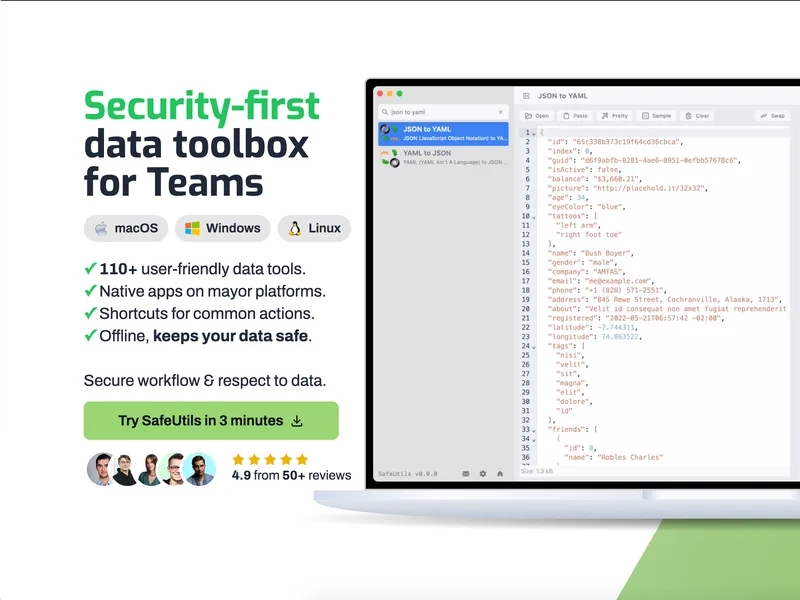Click the SafeUtils v0.0.0 version label
The width and height of the screenshot is (800, 600).
(x=407, y=474)
